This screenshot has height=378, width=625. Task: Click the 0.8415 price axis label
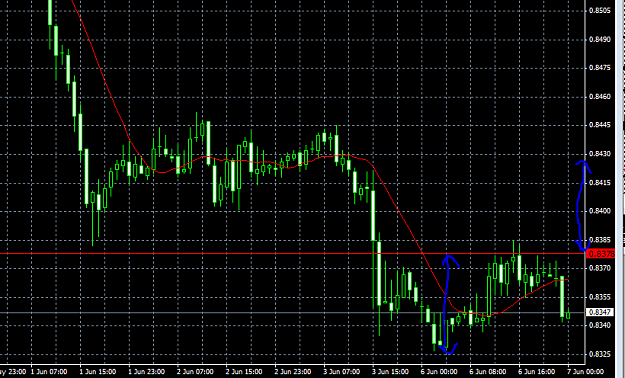click(x=600, y=183)
